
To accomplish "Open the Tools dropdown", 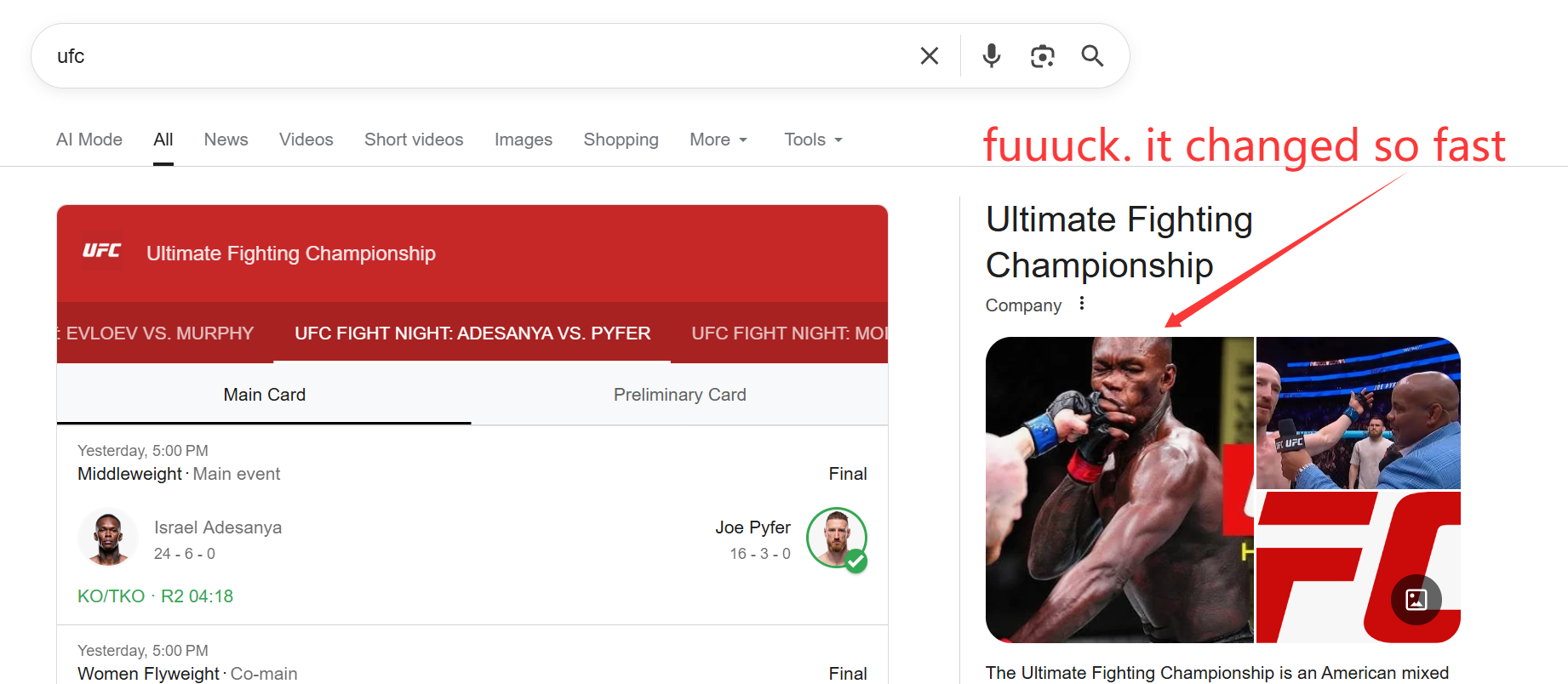I will [813, 140].
